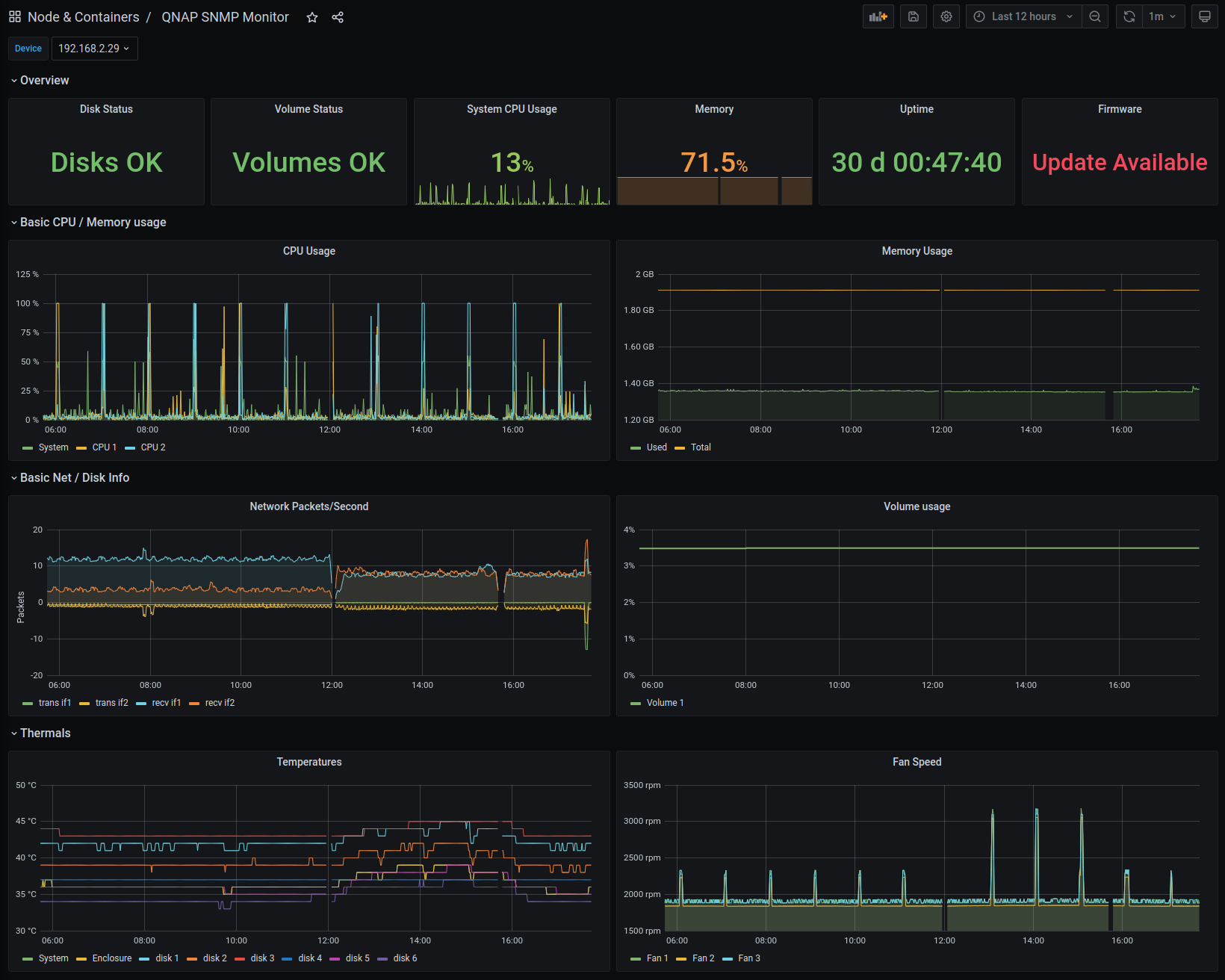Zoom out time range magnifier icon
Image resolution: width=1225 pixels, height=980 pixels.
point(1095,16)
